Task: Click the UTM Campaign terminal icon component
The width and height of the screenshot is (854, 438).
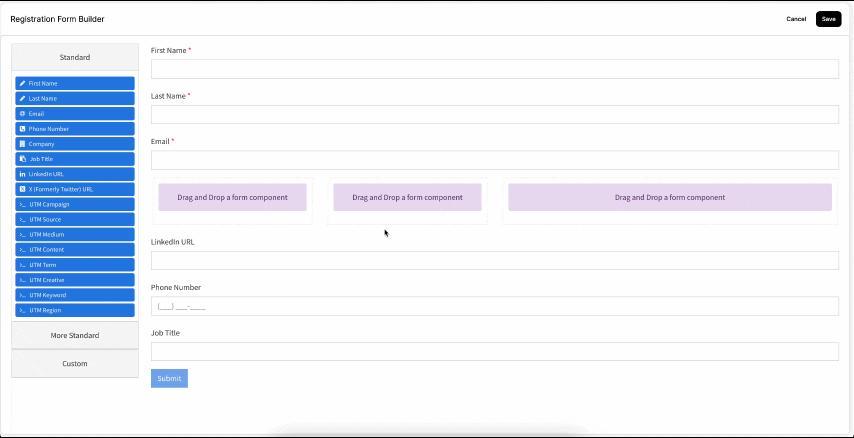Action: [74, 204]
